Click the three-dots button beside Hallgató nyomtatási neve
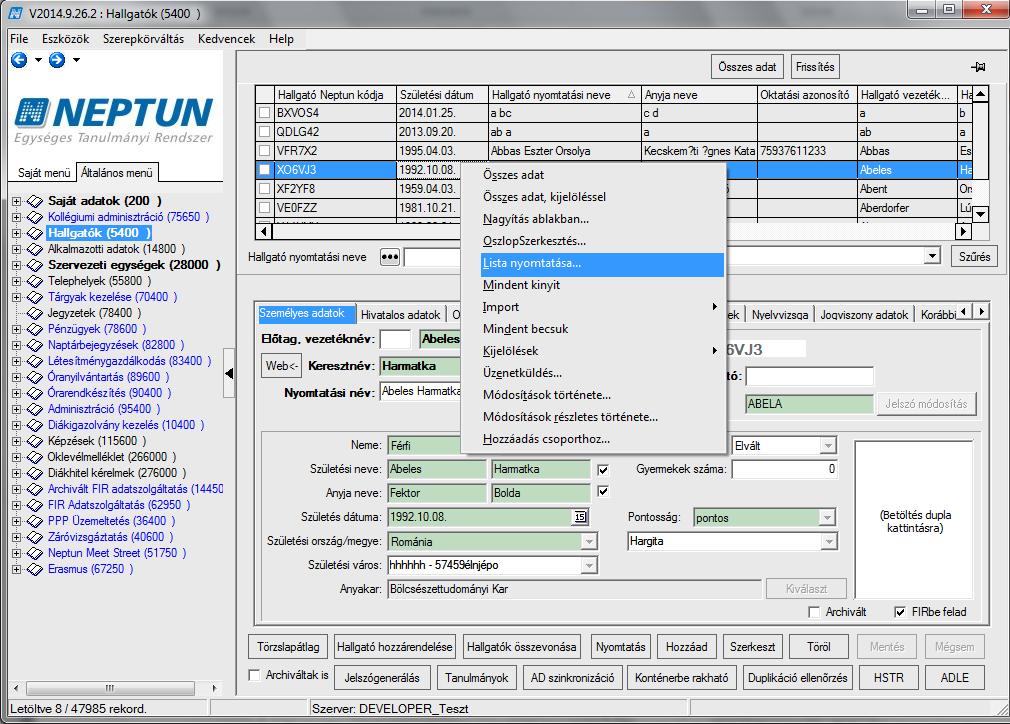The width and height of the screenshot is (1010, 724). coord(390,257)
